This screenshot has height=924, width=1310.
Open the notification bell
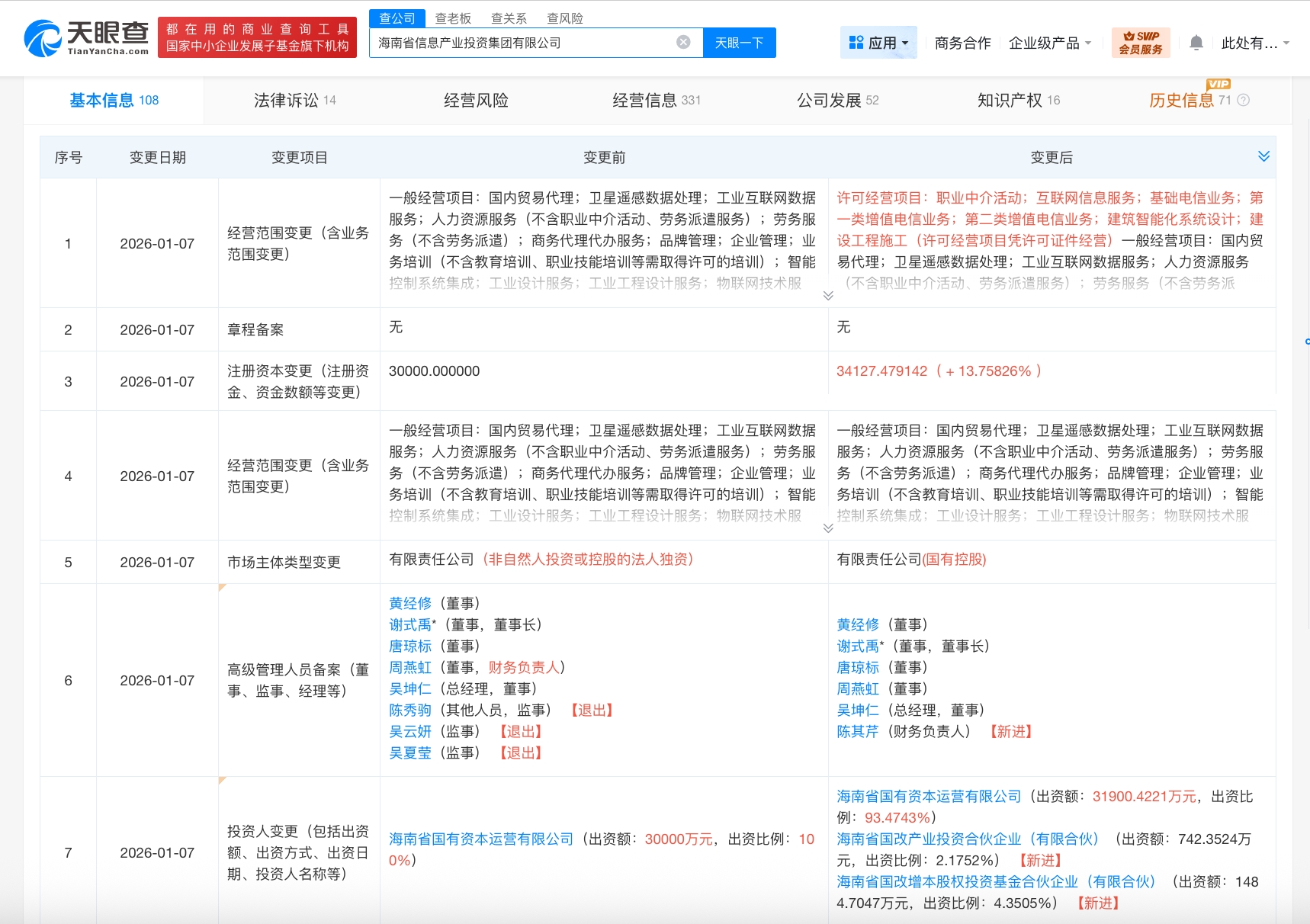click(1196, 43)
